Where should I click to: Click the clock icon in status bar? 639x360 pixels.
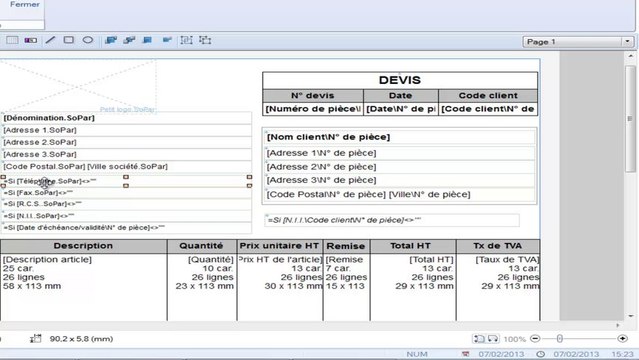click(x=541, y=354)
